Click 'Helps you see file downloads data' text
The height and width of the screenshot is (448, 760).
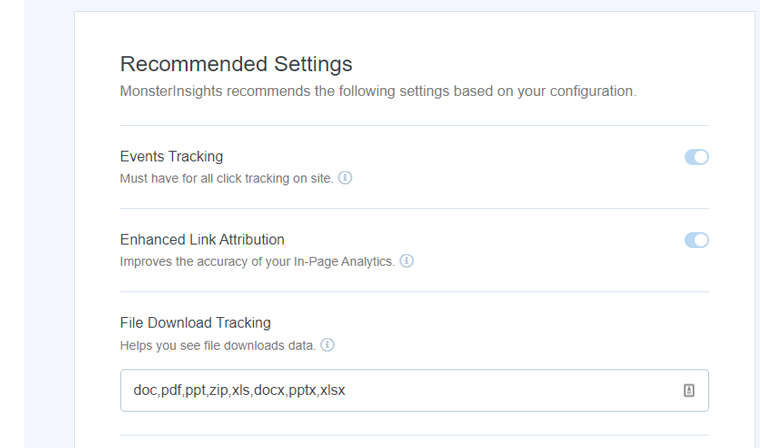pyautogui.click(x=218, y=346)
